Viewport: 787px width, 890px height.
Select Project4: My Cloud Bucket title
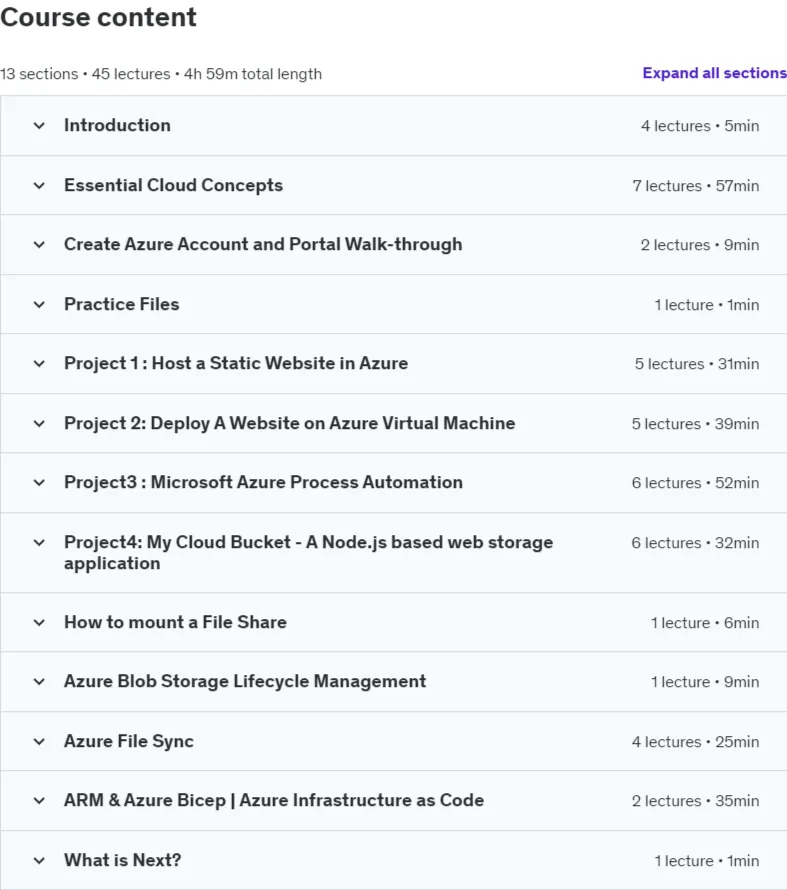[308, 552]
